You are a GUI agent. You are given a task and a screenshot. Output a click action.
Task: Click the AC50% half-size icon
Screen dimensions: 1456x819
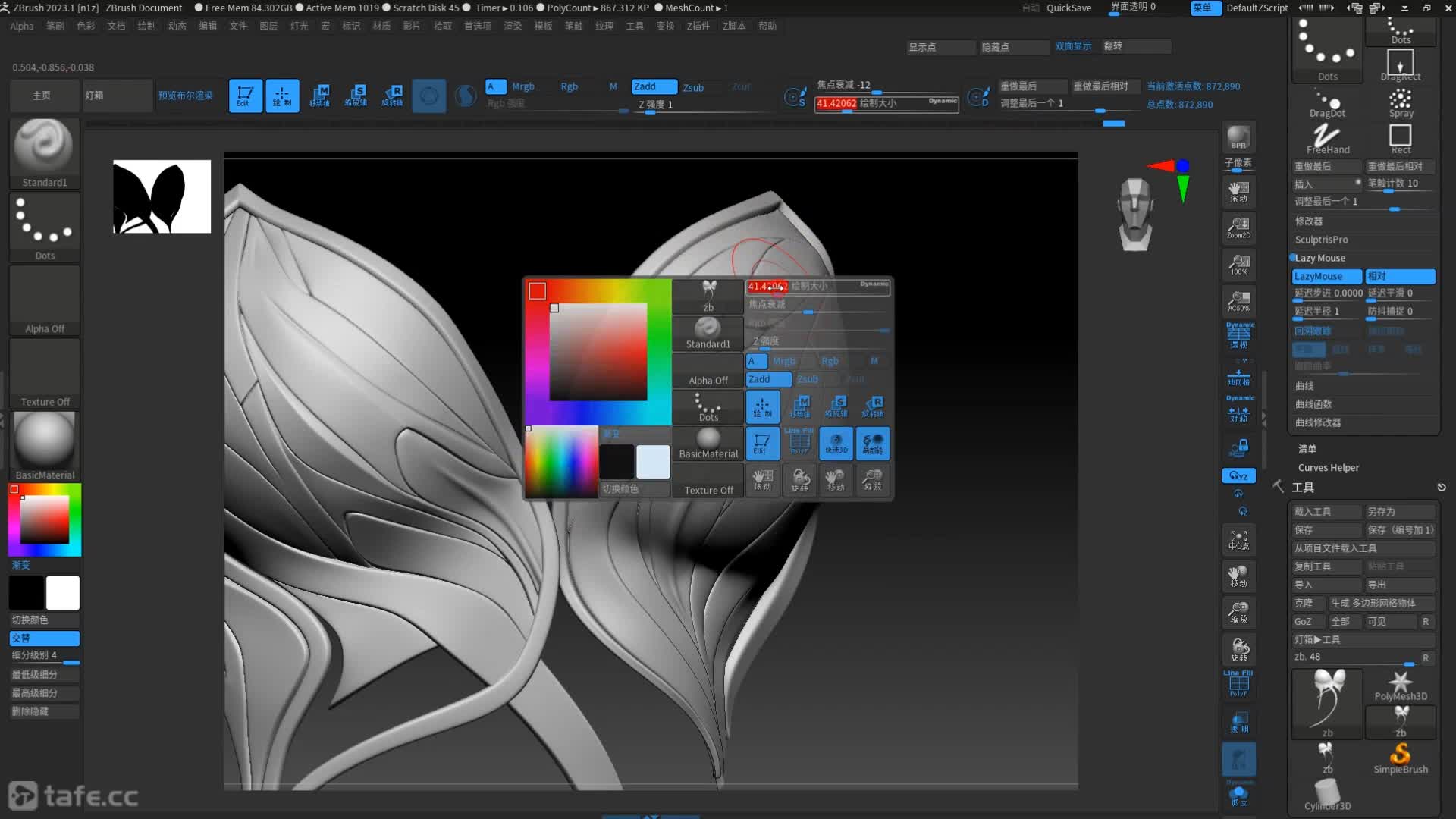[1238, 301]
